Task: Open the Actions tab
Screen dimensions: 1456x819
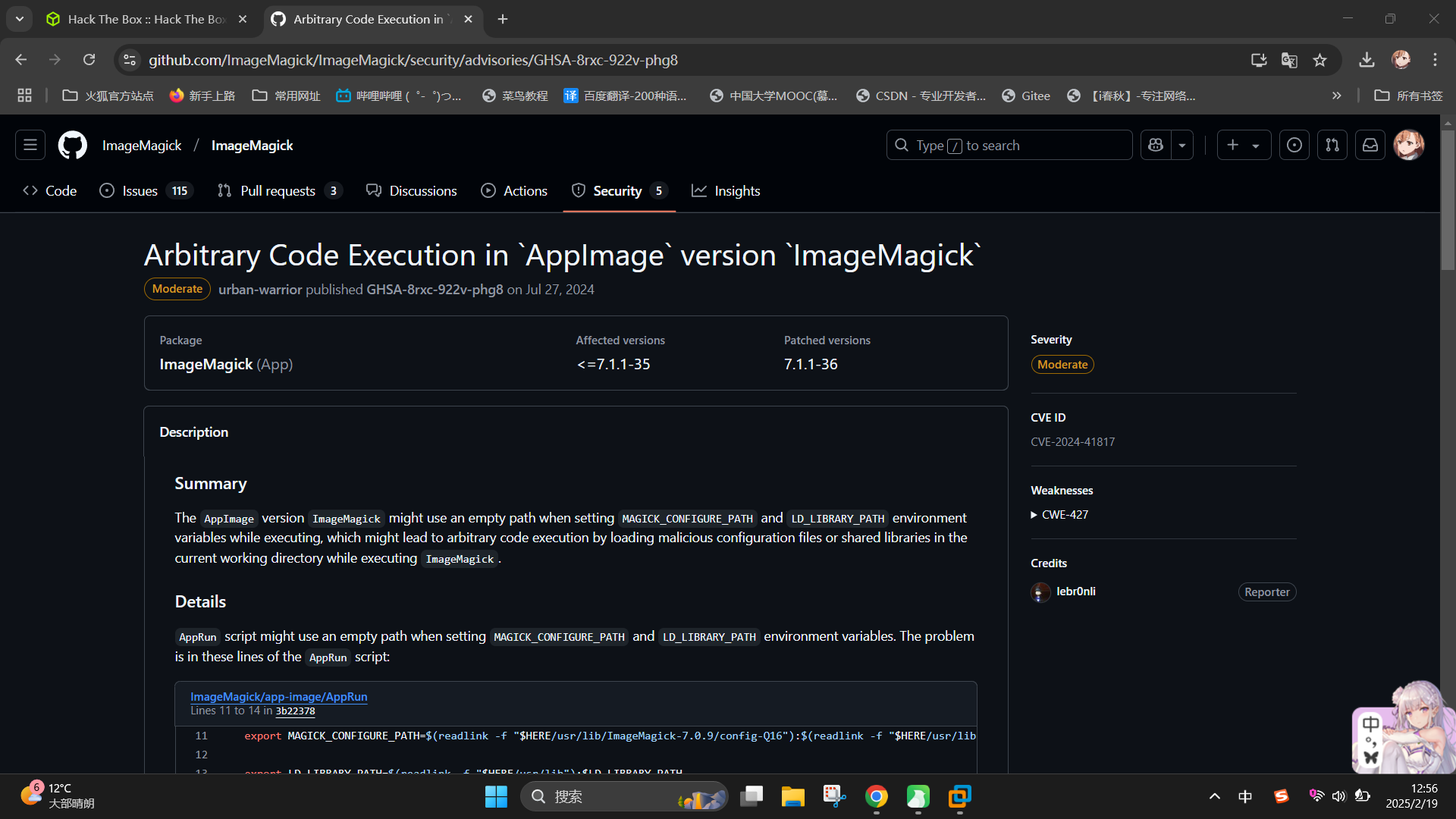Action: [x=514, y=191]
